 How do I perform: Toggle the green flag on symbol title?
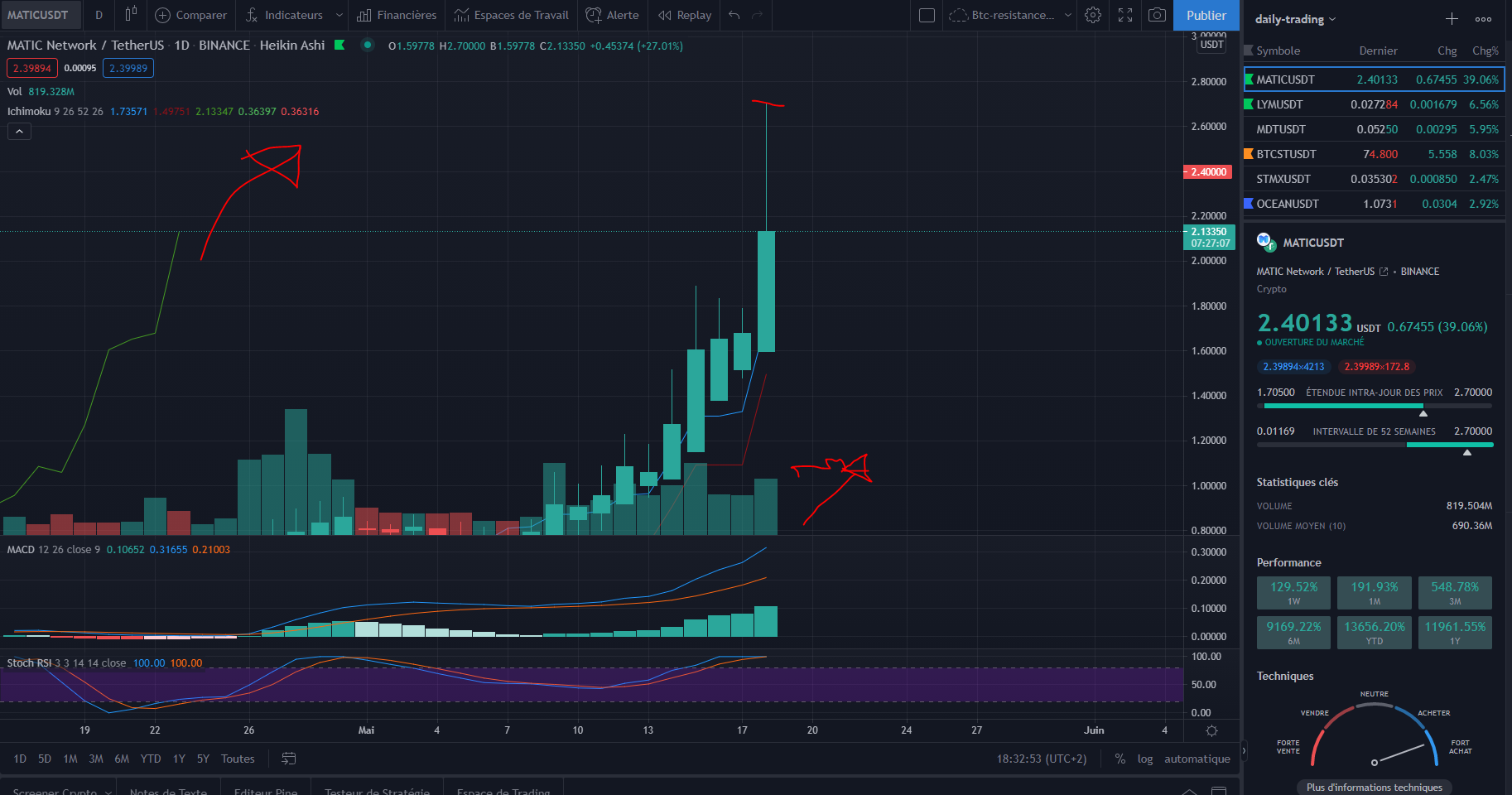point(339,46)
